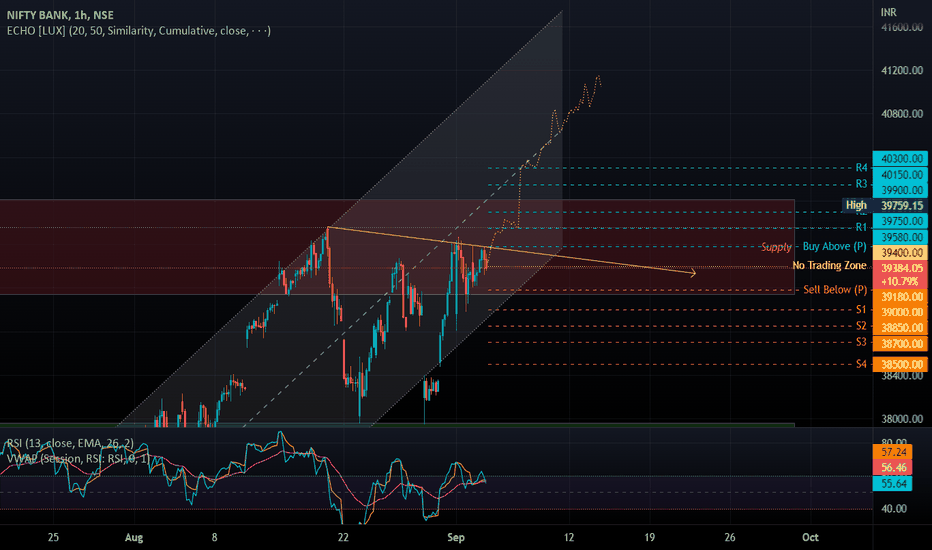Select the No Trading Zone label
This screenshot has height=550, width=932.
click(829, 265)
